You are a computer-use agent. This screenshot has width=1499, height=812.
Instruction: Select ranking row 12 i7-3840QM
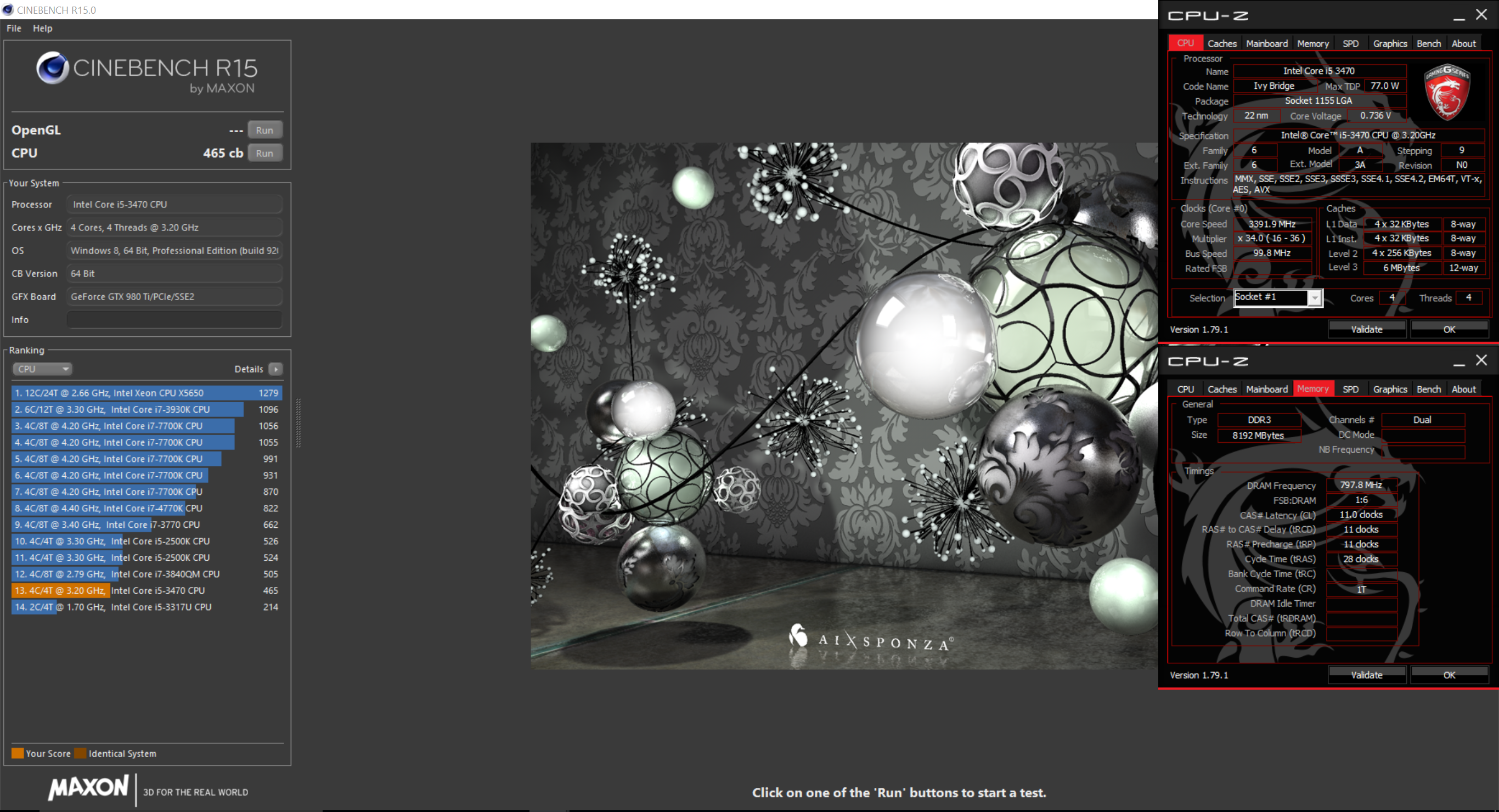(146, 574)
